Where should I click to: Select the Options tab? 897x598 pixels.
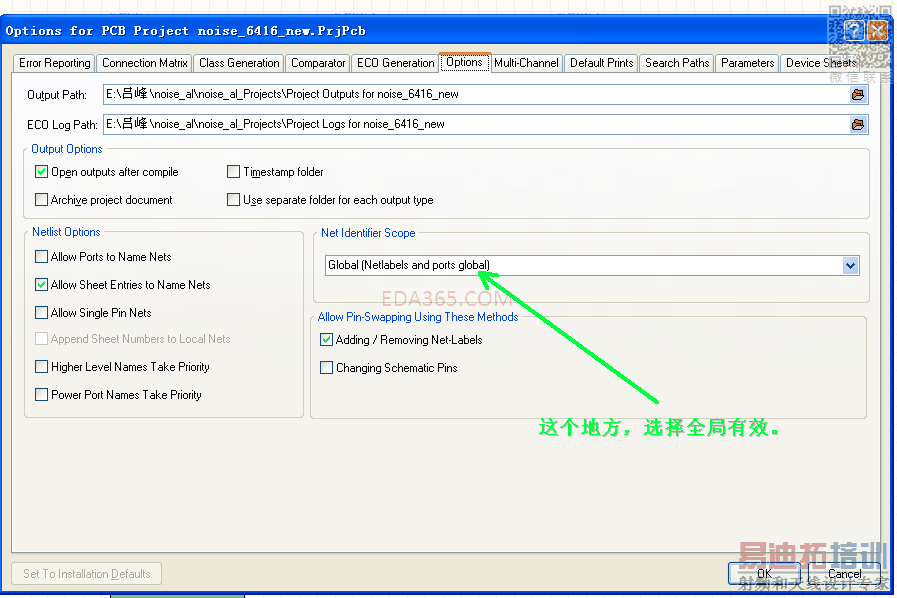point(465,62)
